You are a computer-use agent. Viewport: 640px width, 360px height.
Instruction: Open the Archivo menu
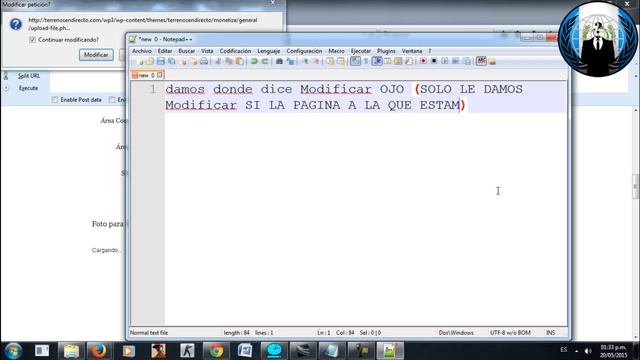coord(142,51)
